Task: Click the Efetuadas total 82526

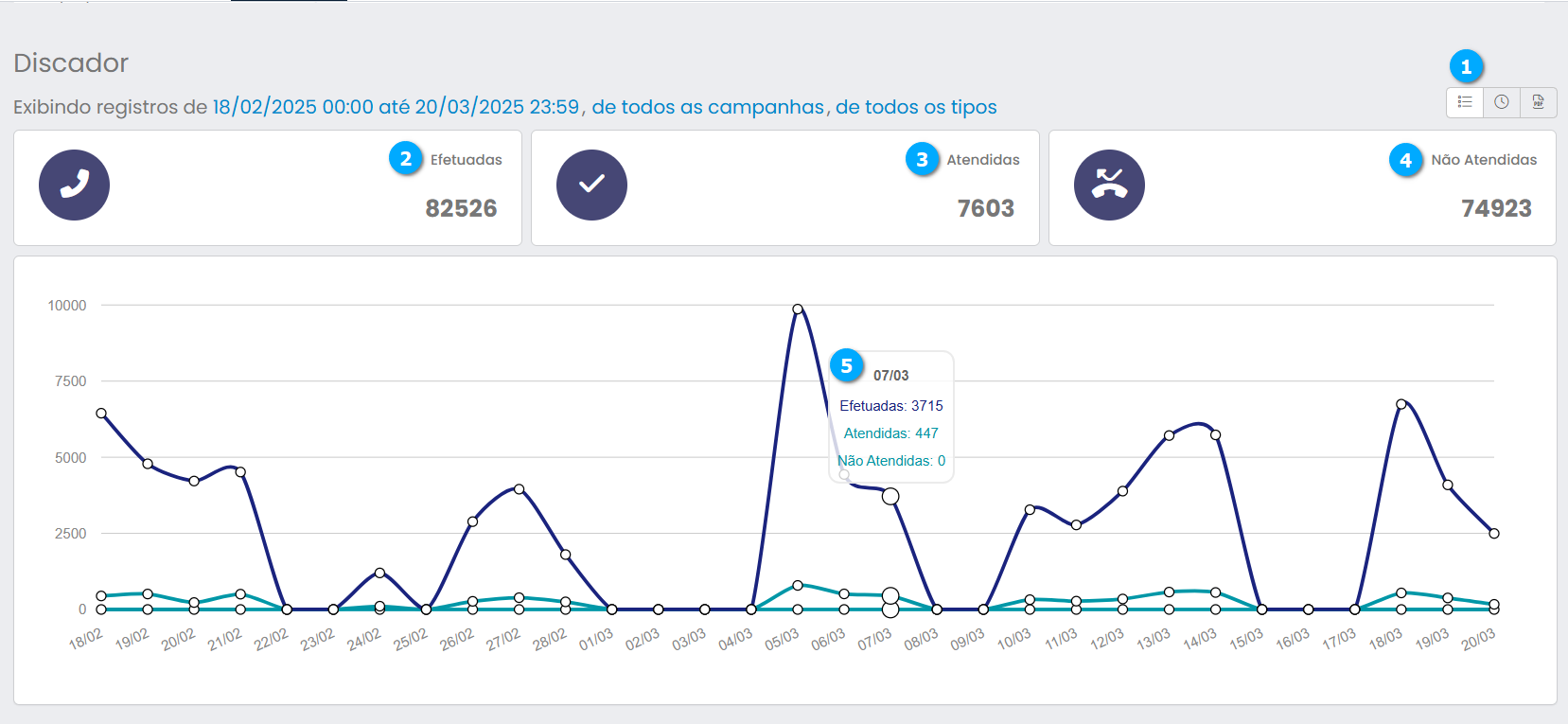Action: pyautogui.click(x=461, y=208)
